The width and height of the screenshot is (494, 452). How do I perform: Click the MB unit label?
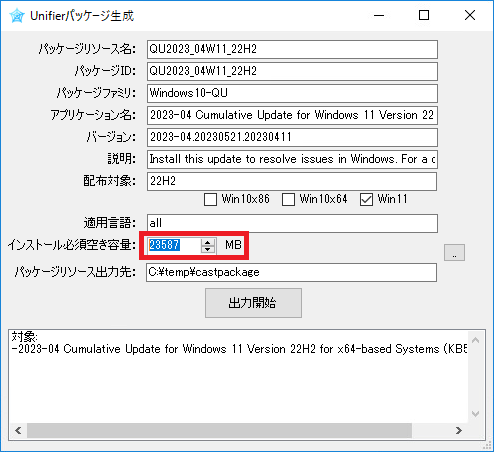233,245
